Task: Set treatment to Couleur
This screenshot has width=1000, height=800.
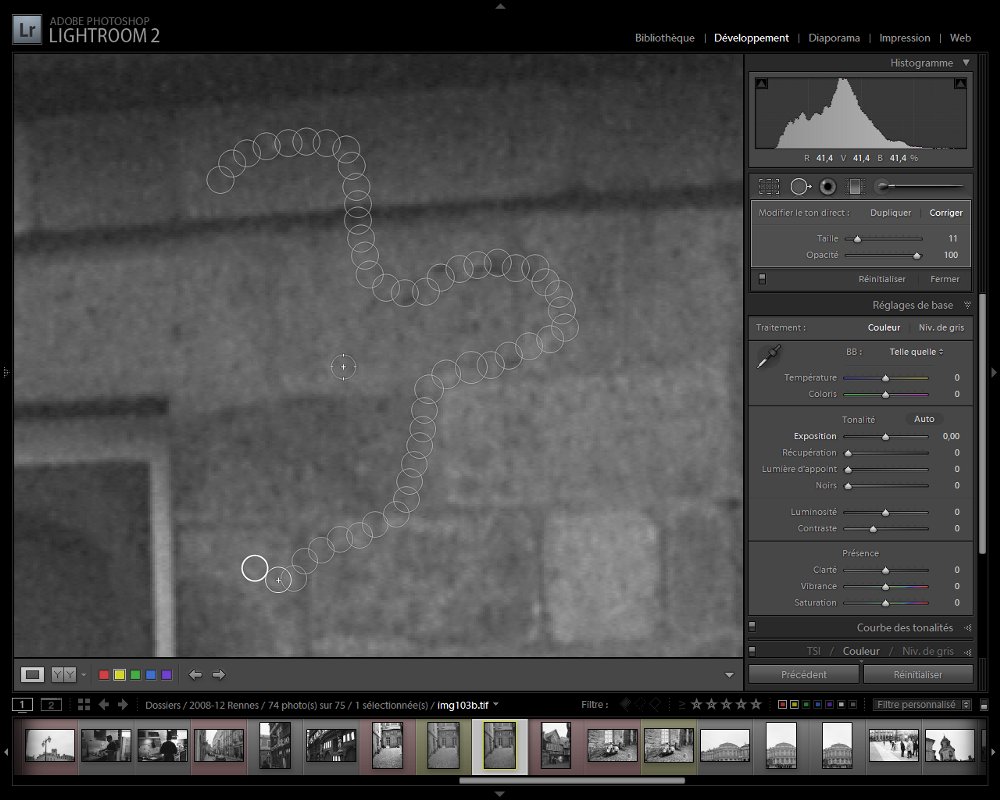Action: pyautogui.click(x=884, y=327)
